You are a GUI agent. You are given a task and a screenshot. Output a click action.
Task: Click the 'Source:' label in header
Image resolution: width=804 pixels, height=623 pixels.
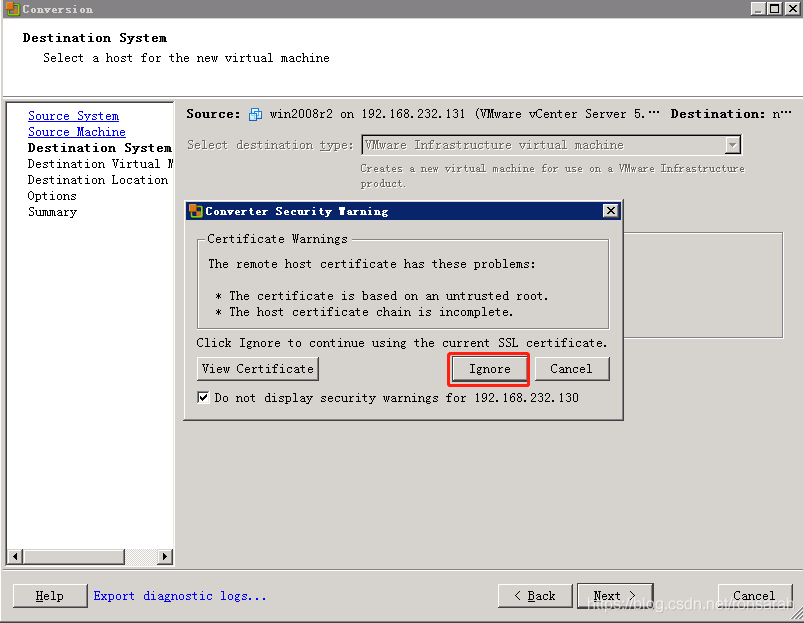213,114
